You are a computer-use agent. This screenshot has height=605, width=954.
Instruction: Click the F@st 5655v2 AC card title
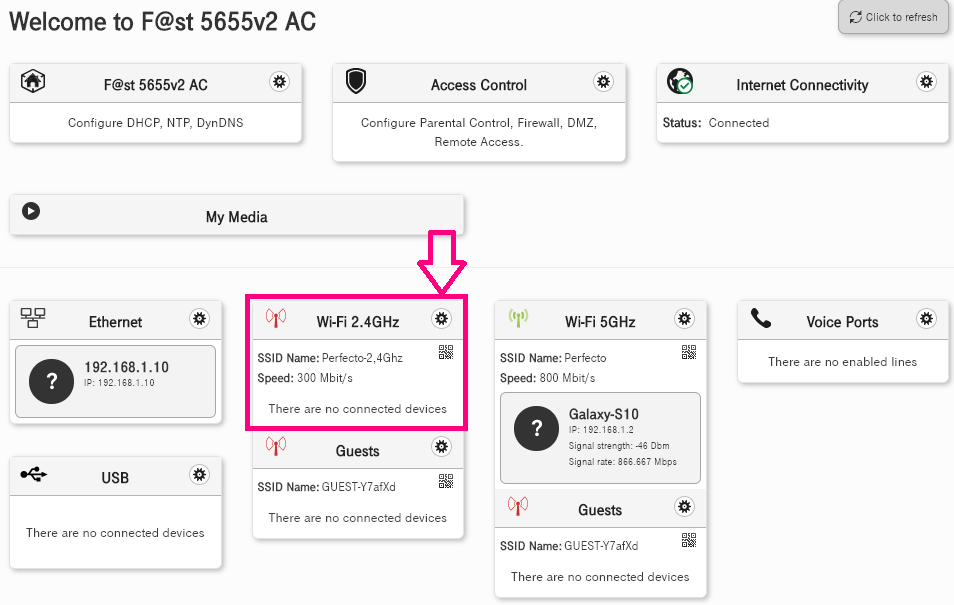pos(156,85)
